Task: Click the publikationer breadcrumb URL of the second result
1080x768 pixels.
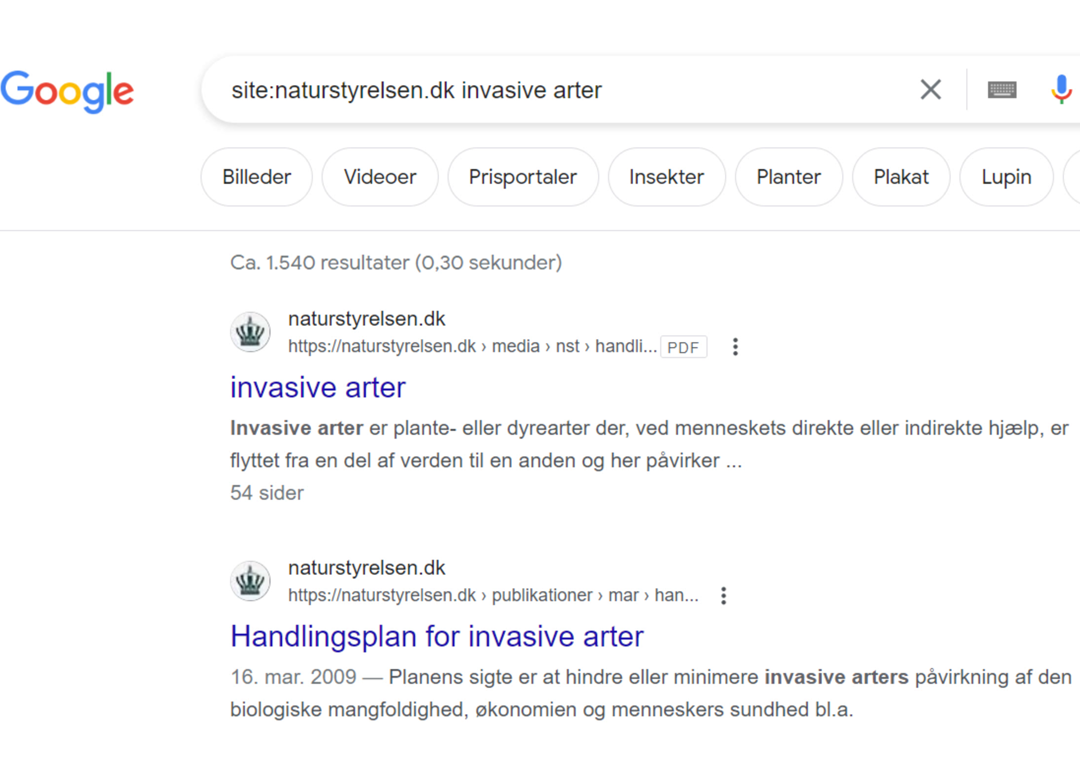Action: 493,596
